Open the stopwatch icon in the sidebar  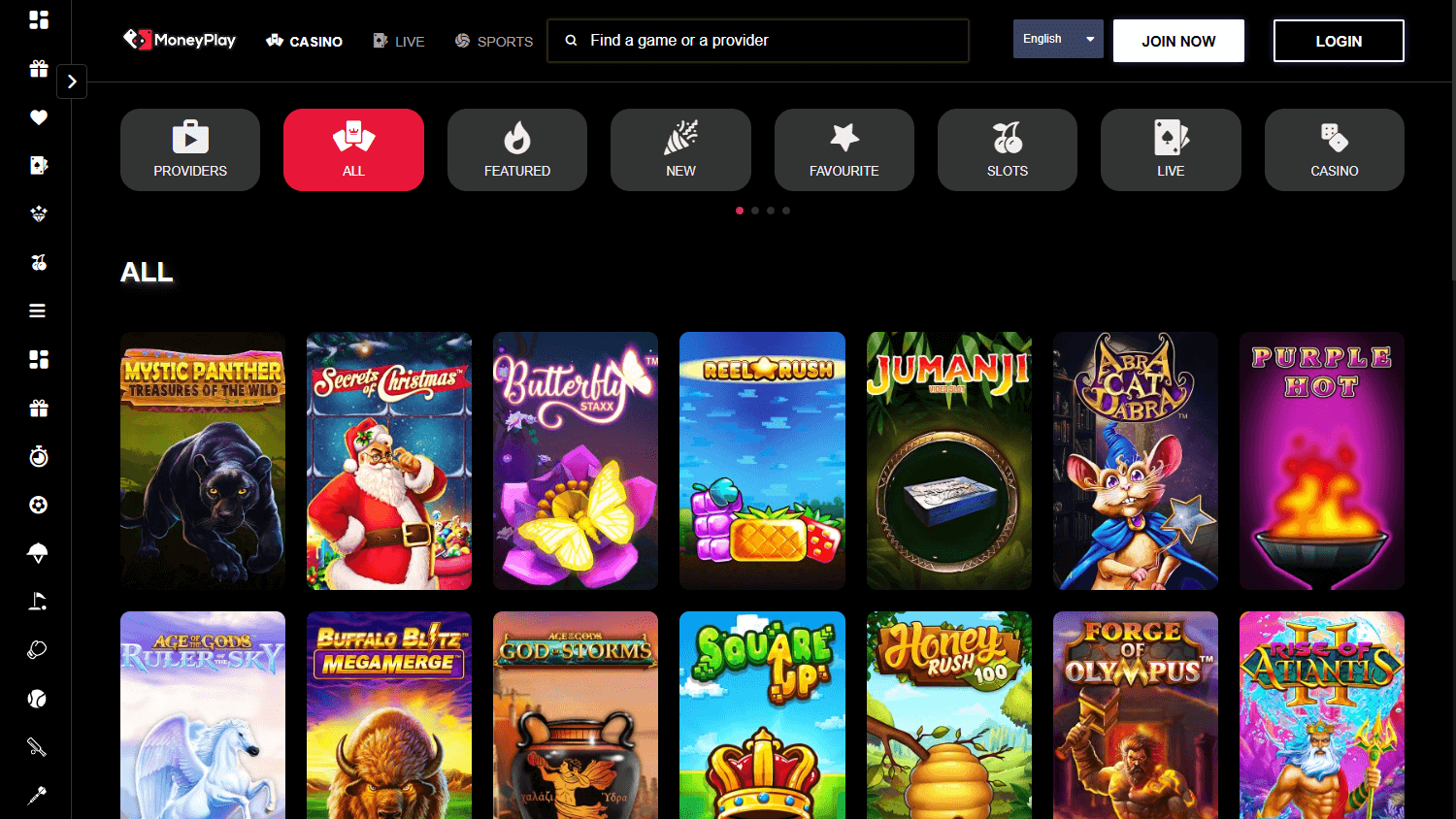(38, 456)
